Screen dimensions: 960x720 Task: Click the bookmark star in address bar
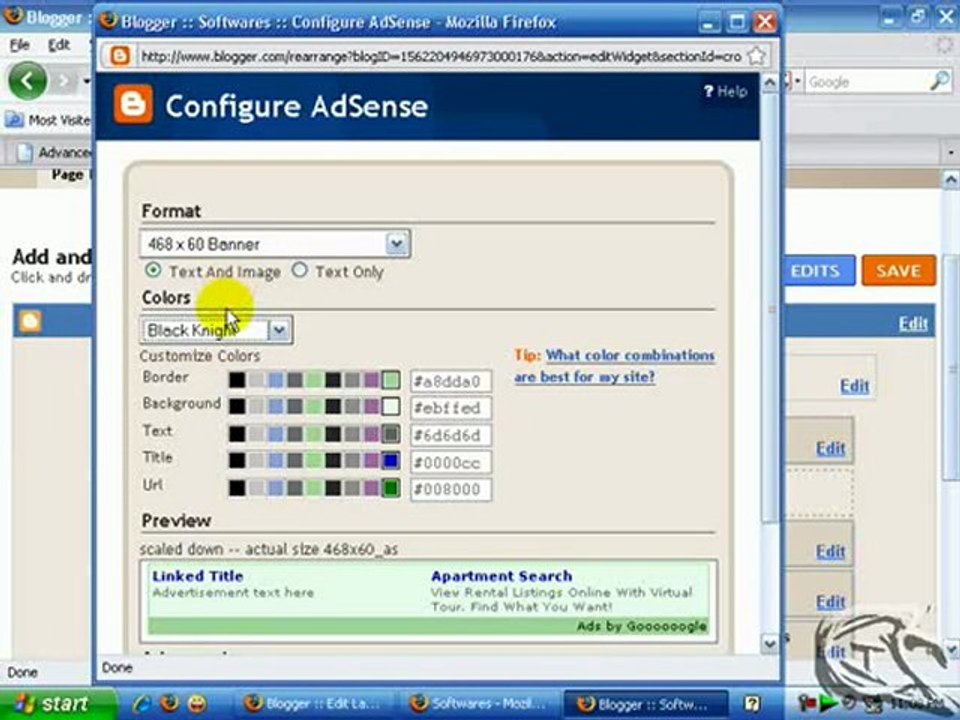[x=757, y=56]
